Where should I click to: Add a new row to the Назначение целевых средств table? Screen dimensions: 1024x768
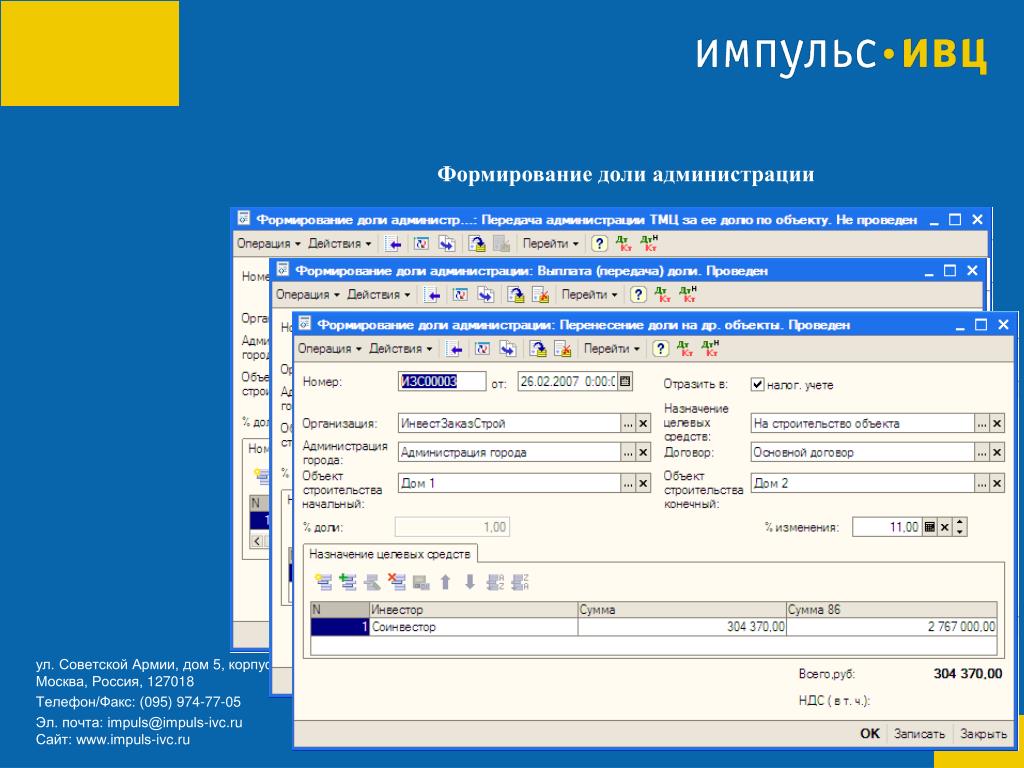tap(323, 582)
